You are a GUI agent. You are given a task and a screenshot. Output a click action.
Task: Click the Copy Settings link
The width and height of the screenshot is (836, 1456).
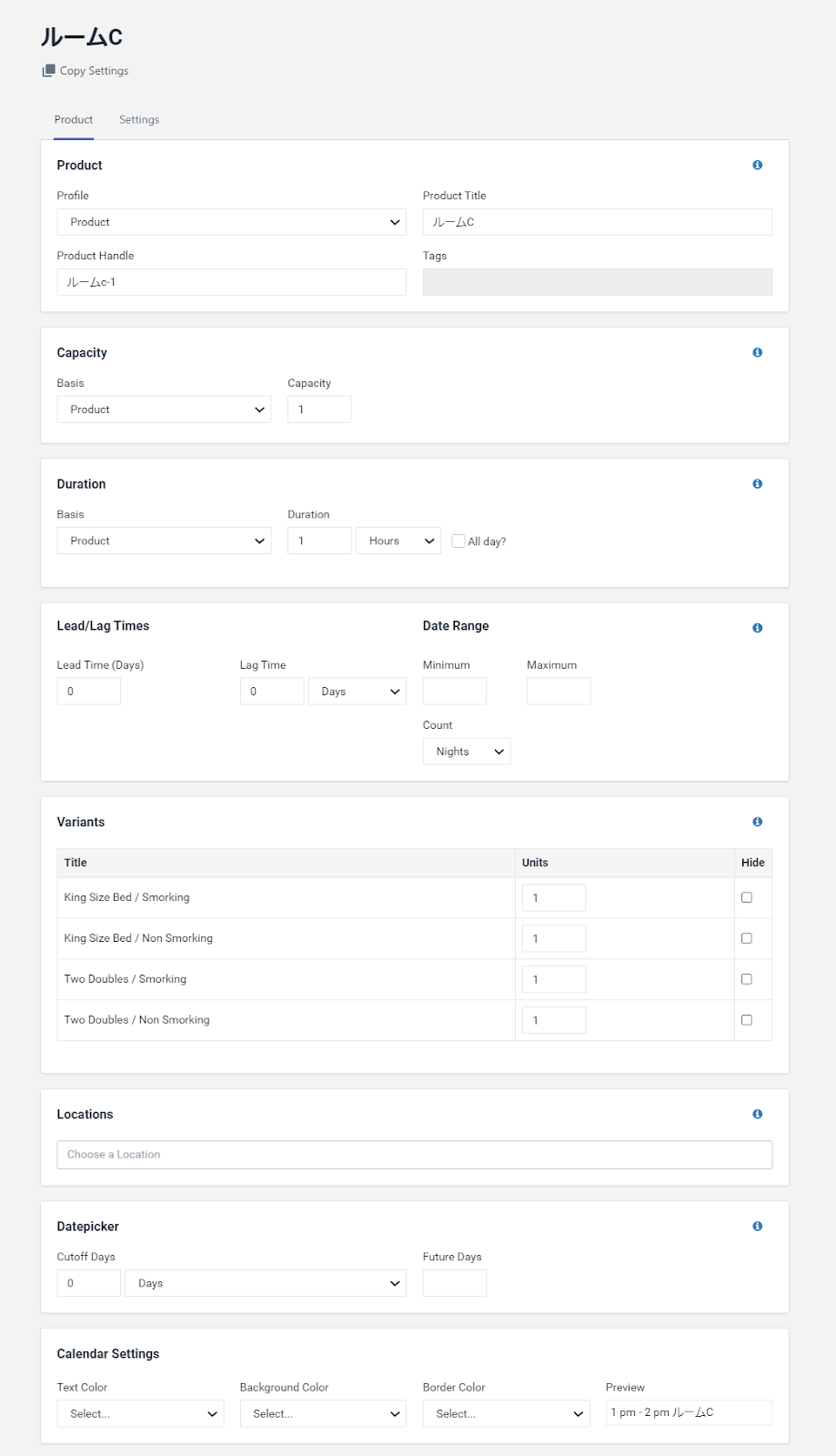coord(94,71)
